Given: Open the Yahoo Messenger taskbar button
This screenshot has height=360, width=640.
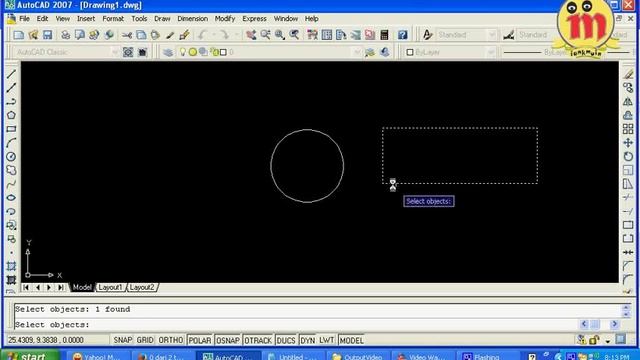Looking at the screenshot, I should pos(98,356).
